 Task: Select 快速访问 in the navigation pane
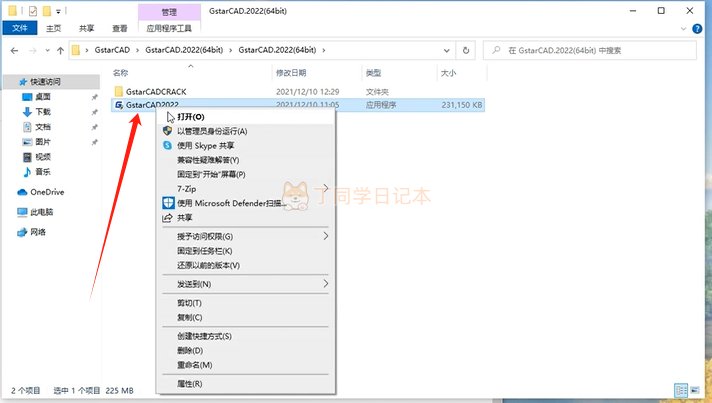[45, 82]
